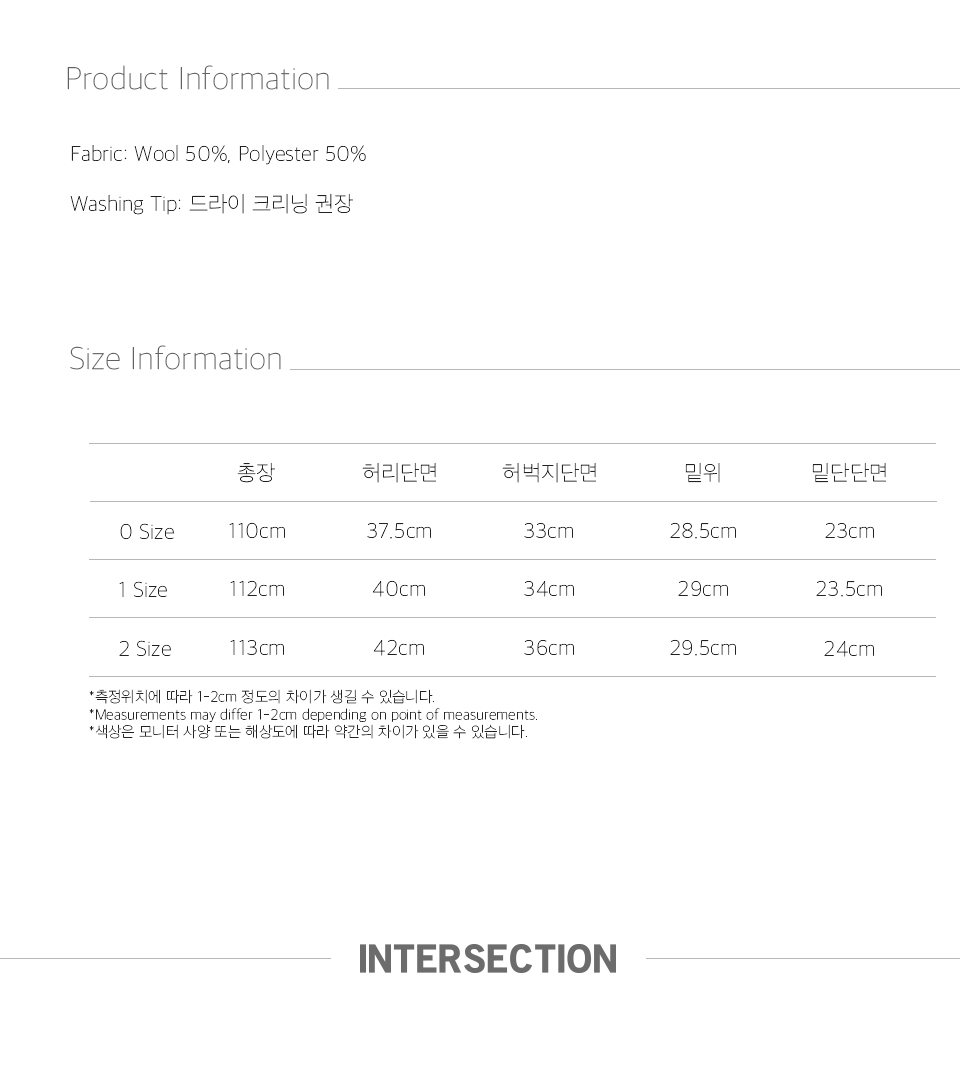Select the 밑단단면 column header

pyautogui.click(x=849, y=473)
